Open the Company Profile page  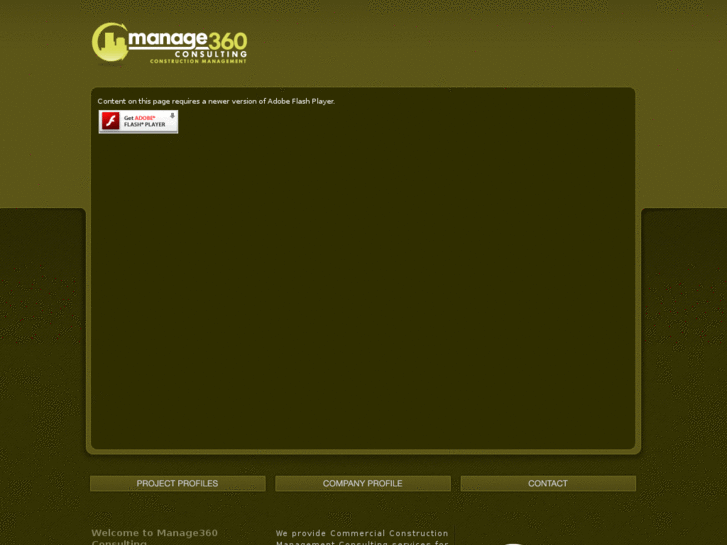tap(363, 483)
